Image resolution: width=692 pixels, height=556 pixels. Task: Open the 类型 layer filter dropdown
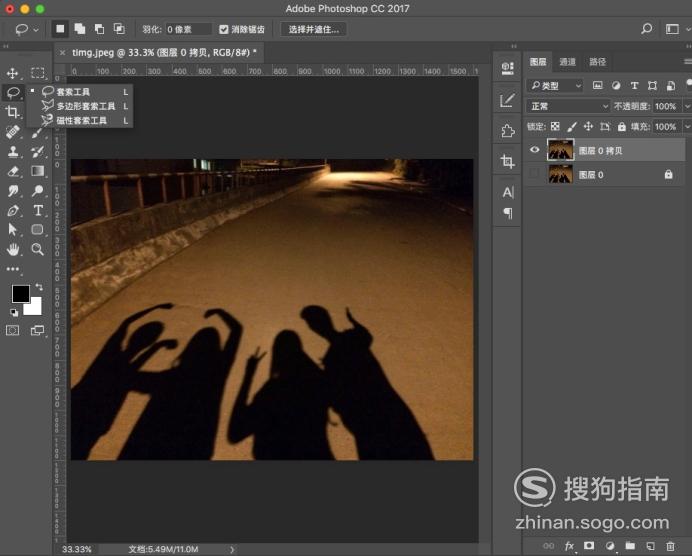[x=555, y=86]
